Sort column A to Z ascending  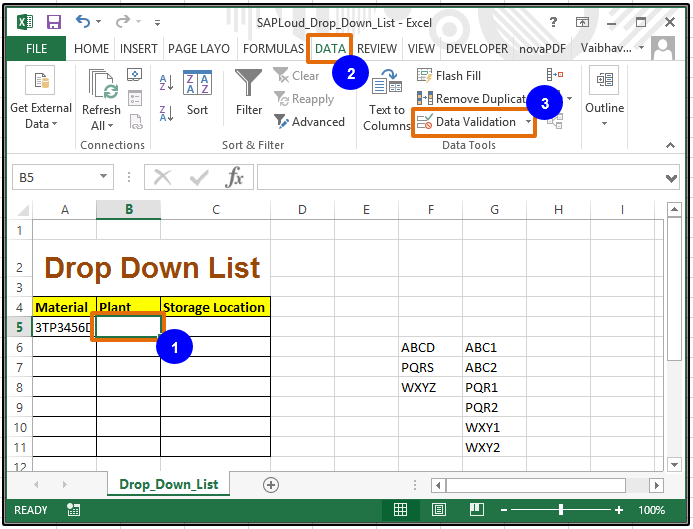(x=166, y=82)
